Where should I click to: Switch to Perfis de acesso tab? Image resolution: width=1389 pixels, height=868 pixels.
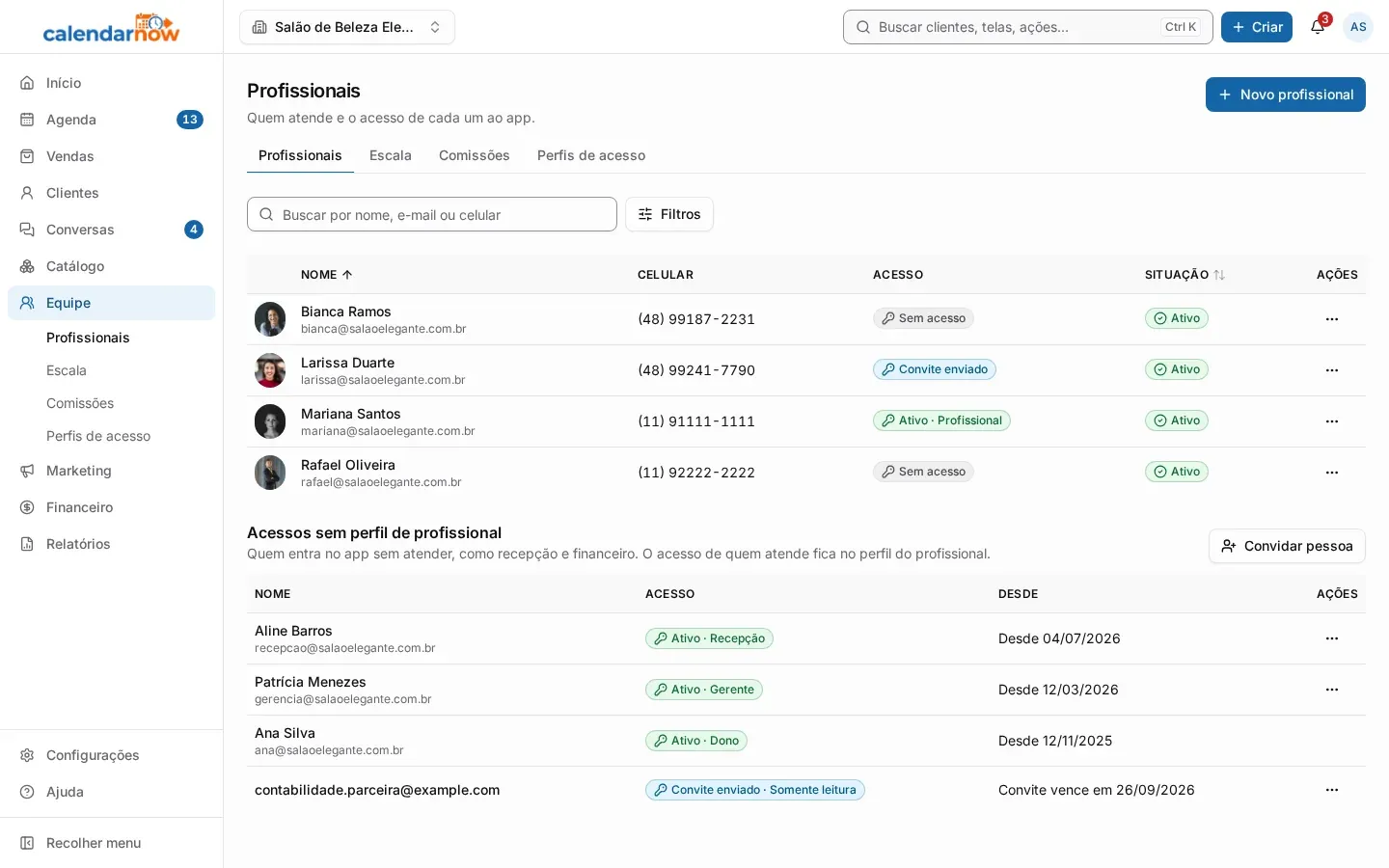[x=591, y=155]
